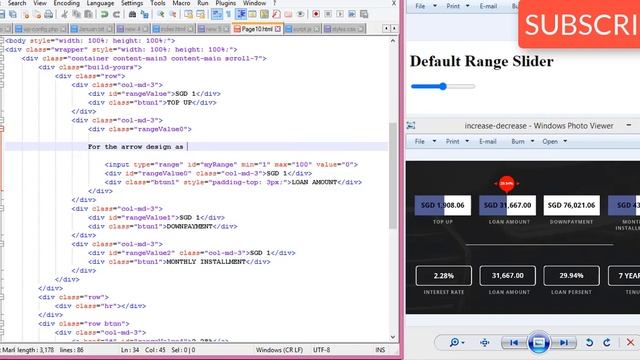Close the Page10.html tab with red X
Screen dimensions: 640x360
coord(278,29)
